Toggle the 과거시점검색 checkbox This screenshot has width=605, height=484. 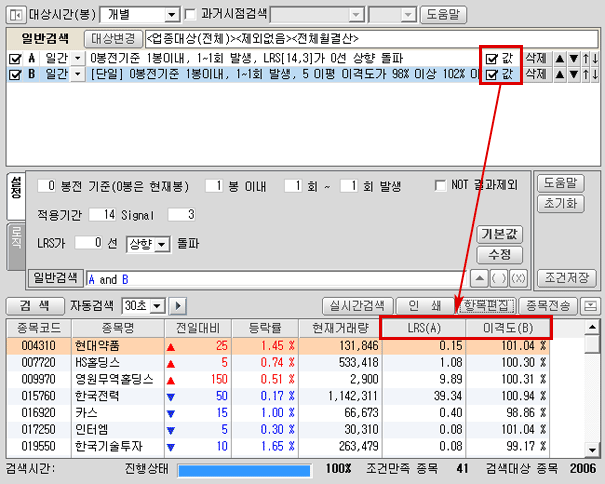[x=192, y=16]
